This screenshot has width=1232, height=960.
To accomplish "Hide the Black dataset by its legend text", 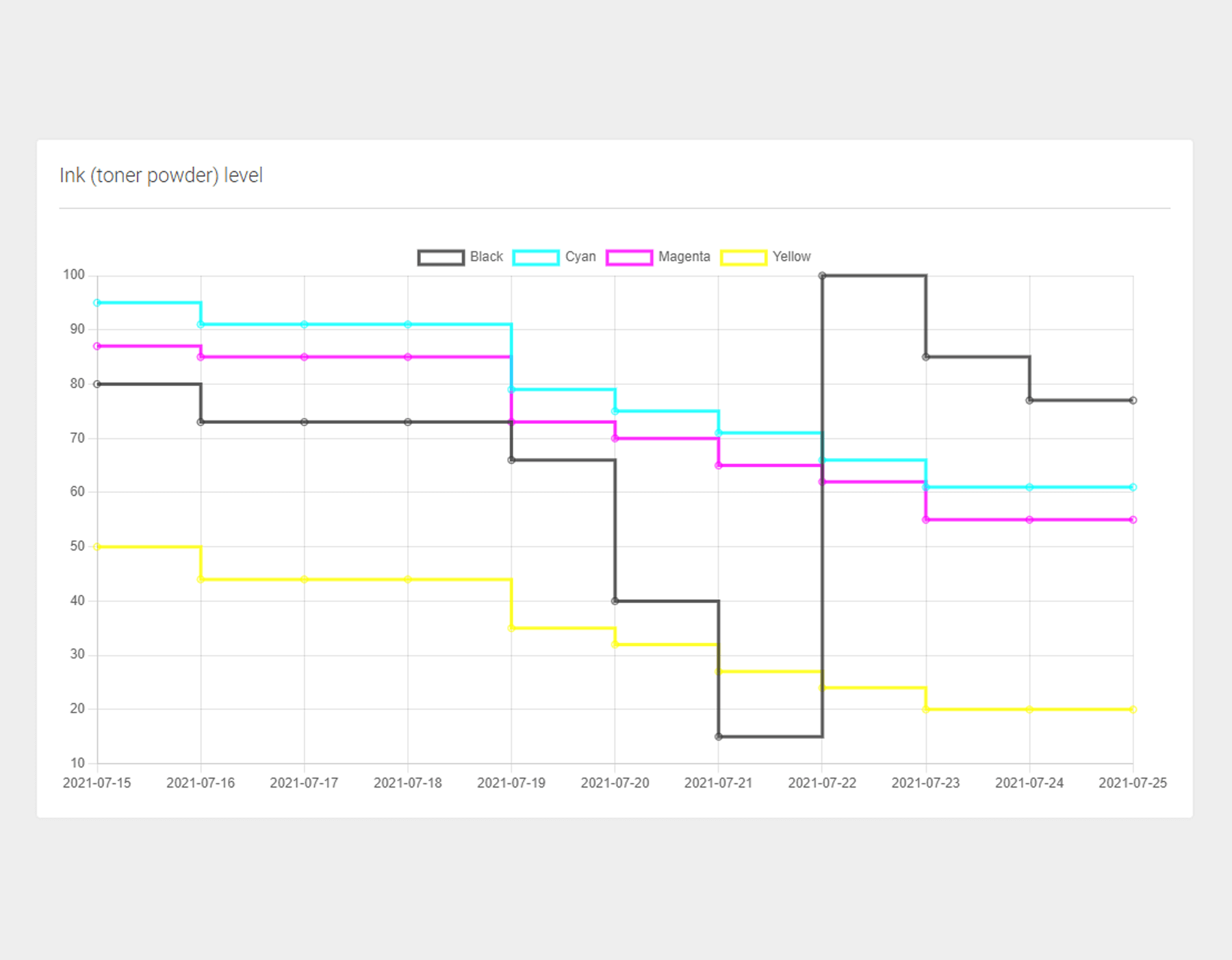I will 486,257.
